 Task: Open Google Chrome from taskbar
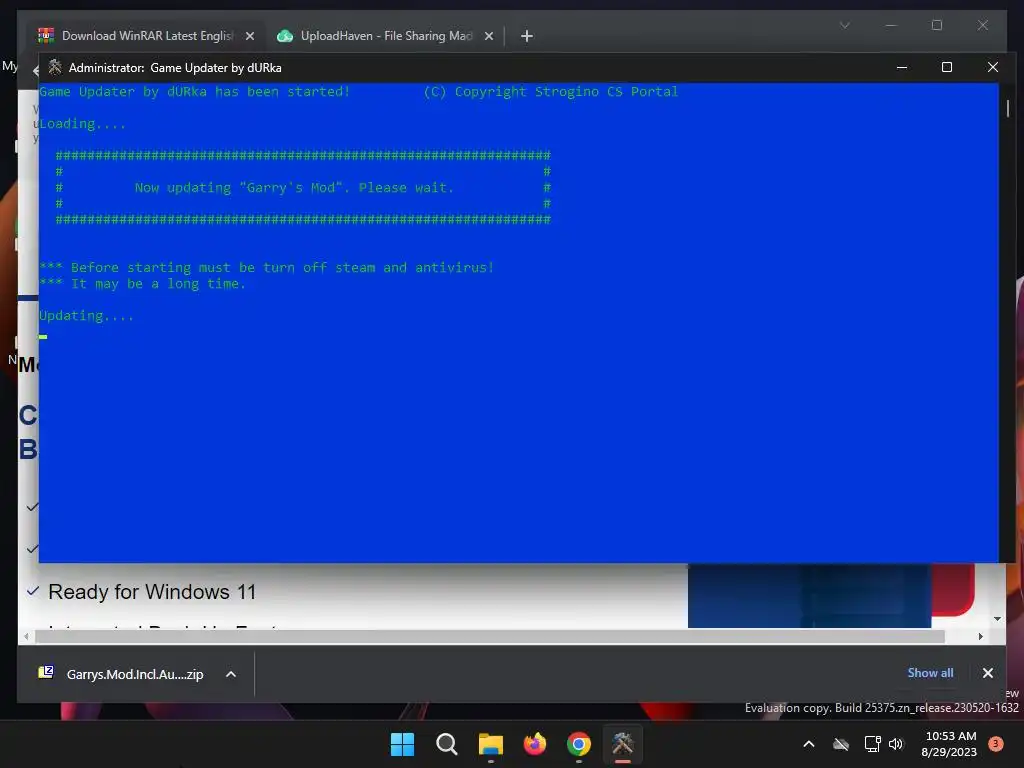[x=579, y=744]
